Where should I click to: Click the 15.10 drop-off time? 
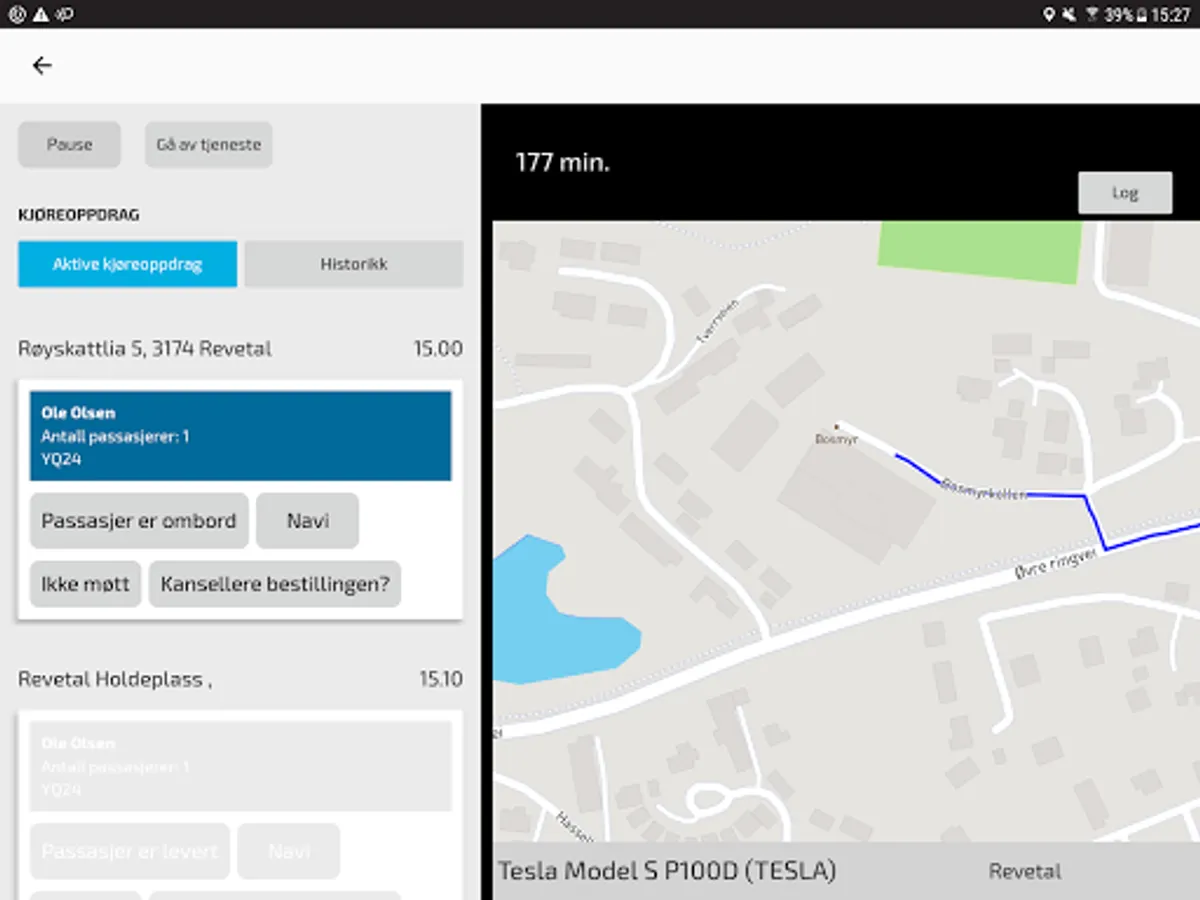[440, 680]
